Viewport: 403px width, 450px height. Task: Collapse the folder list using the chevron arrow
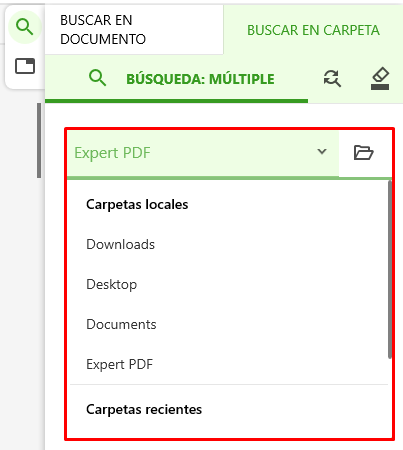(x=322, y=152)
